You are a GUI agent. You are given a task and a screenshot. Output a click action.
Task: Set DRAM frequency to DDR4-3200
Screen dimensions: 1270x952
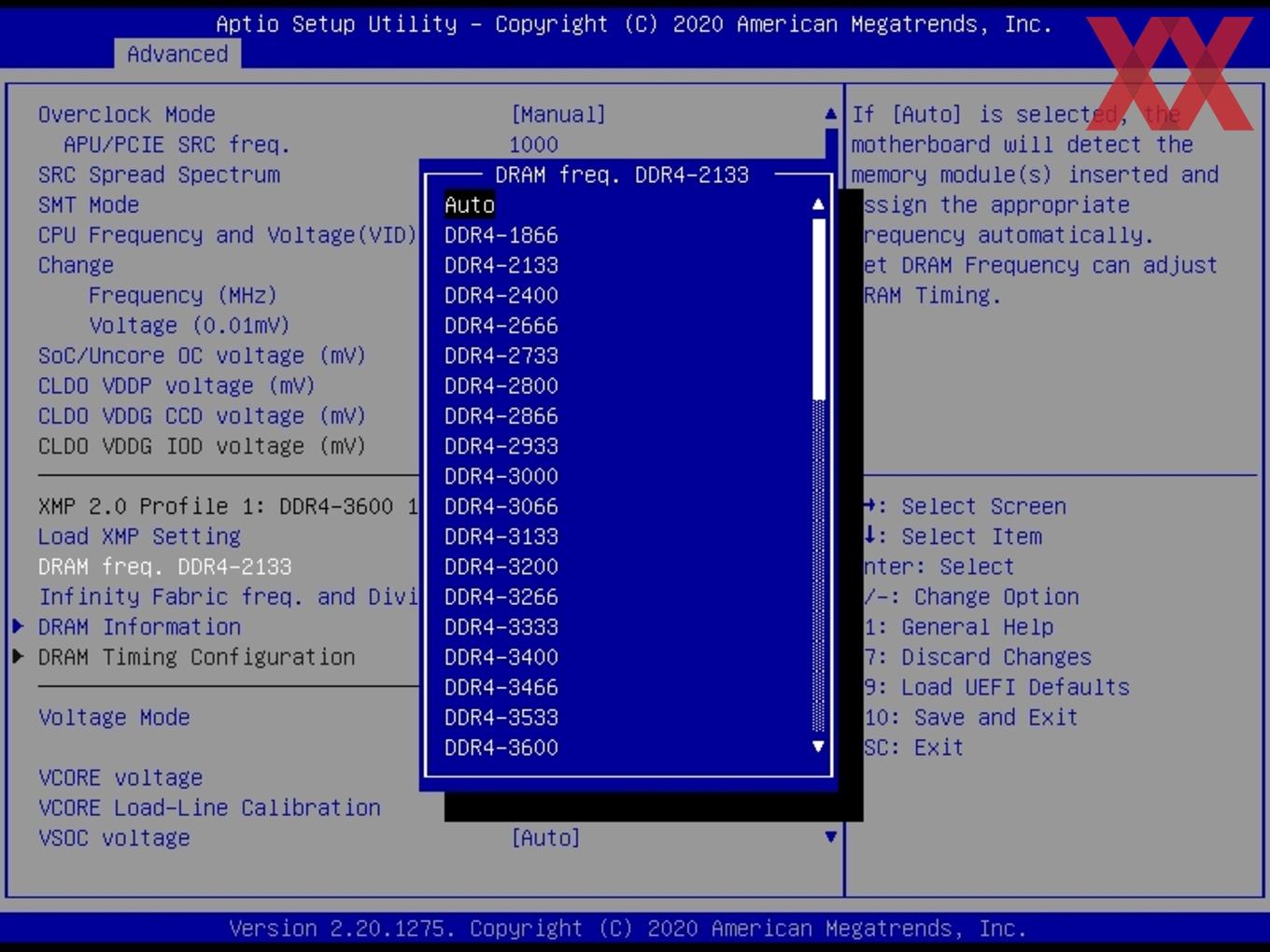click(x=501, y=567)
